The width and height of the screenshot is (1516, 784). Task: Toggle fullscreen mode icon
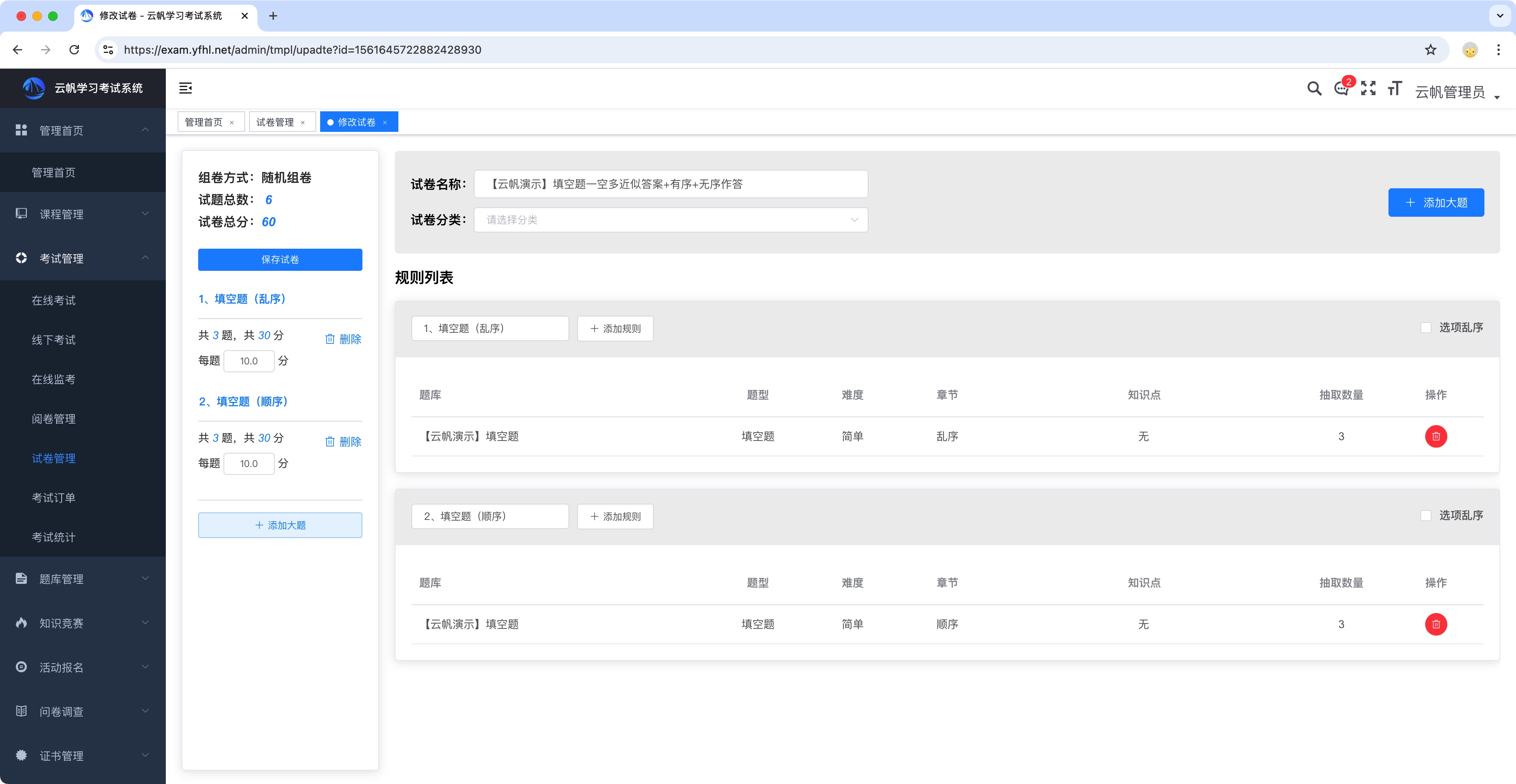coord(1368,88)
